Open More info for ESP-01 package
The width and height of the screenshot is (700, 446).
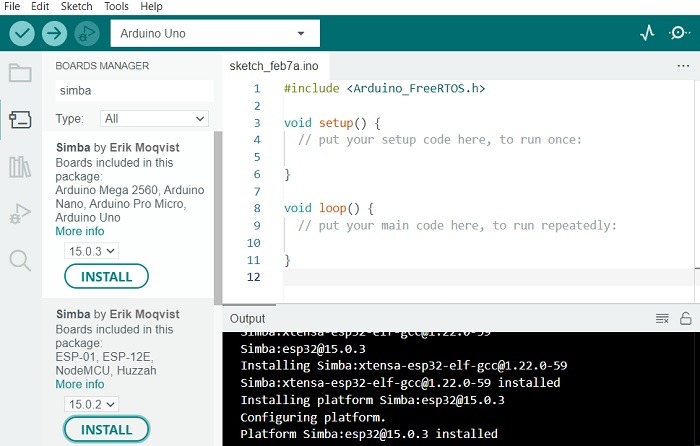coord(80,384)
